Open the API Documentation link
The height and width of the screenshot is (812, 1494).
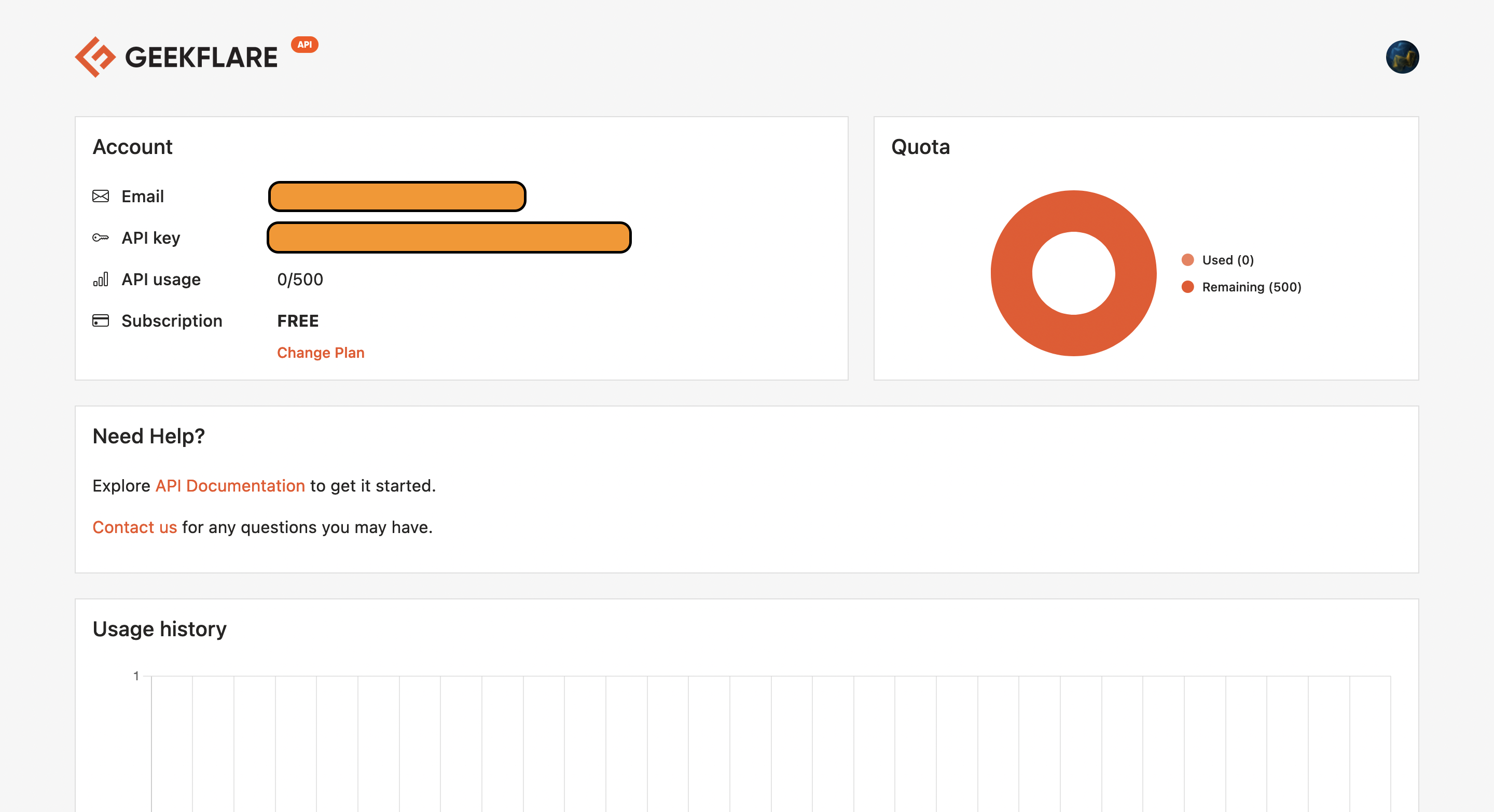point(230,486)
